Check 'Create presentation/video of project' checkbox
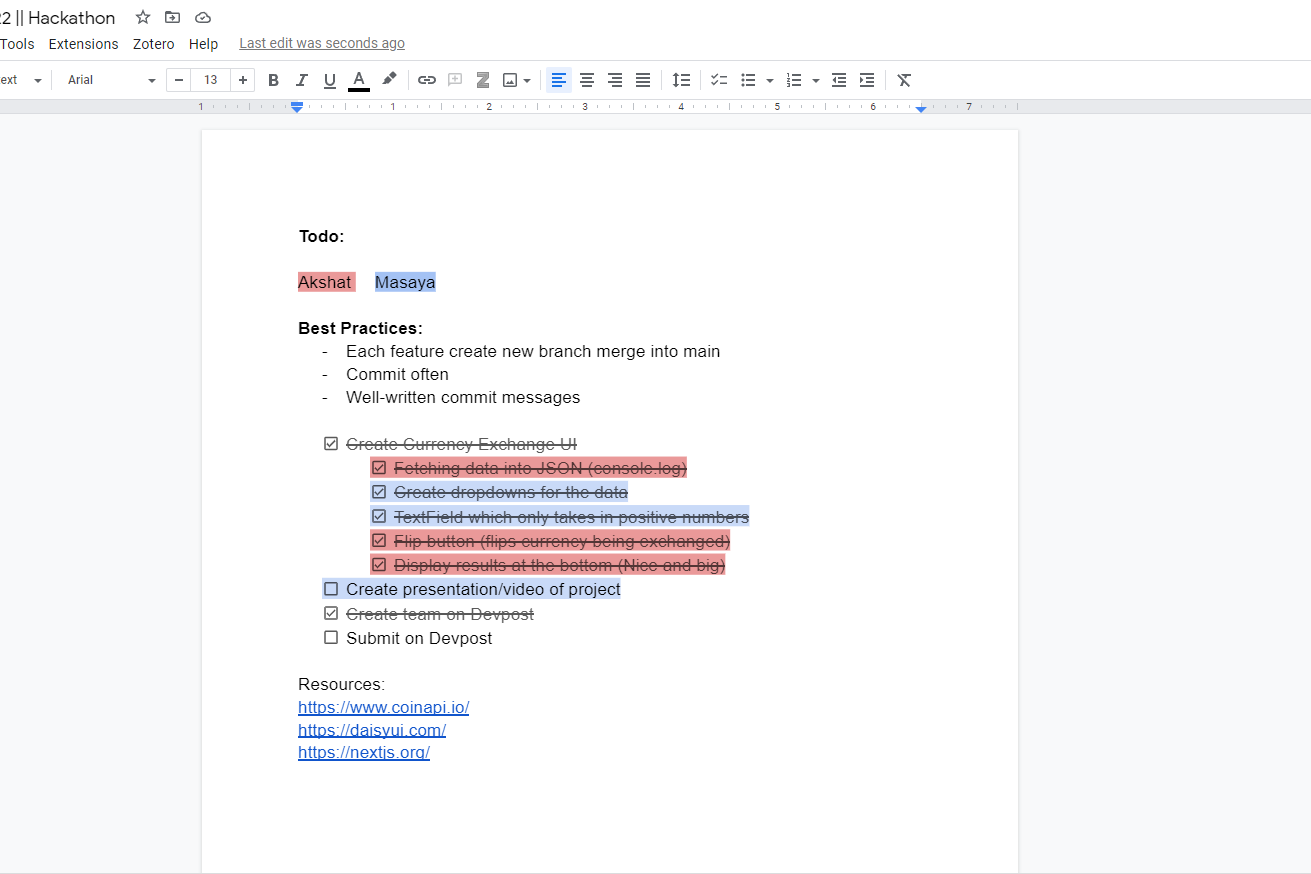 331,589
